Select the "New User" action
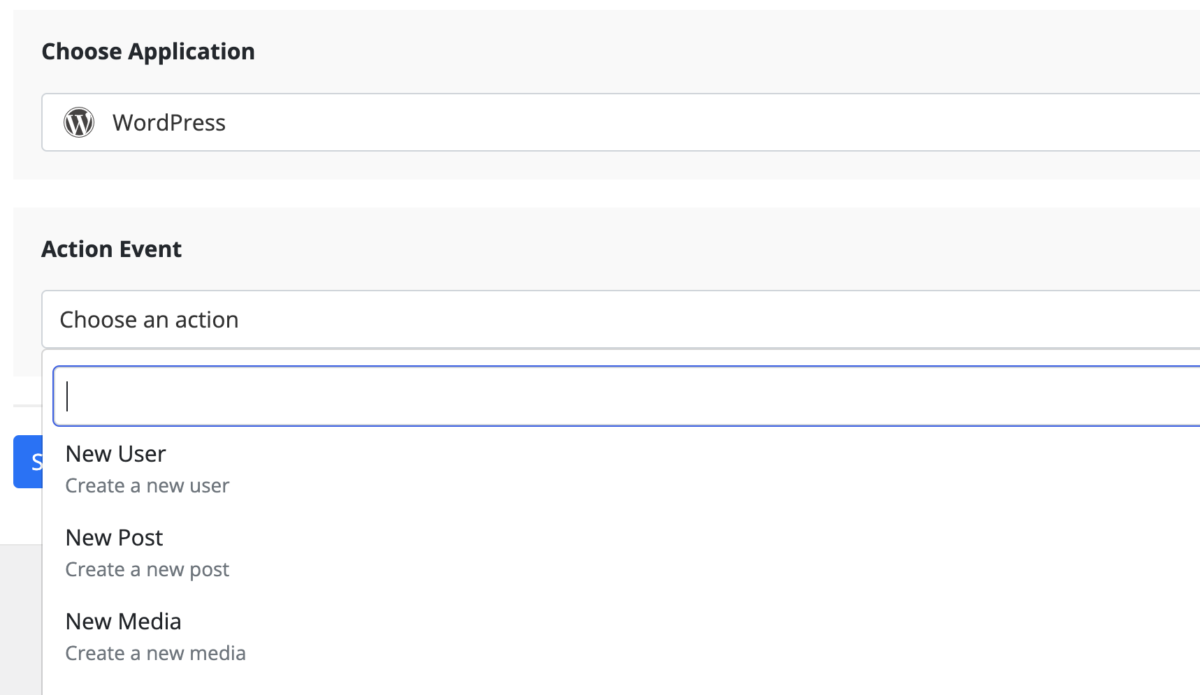1200x695 pixels. pyautogui.click(x=116, y=454)
